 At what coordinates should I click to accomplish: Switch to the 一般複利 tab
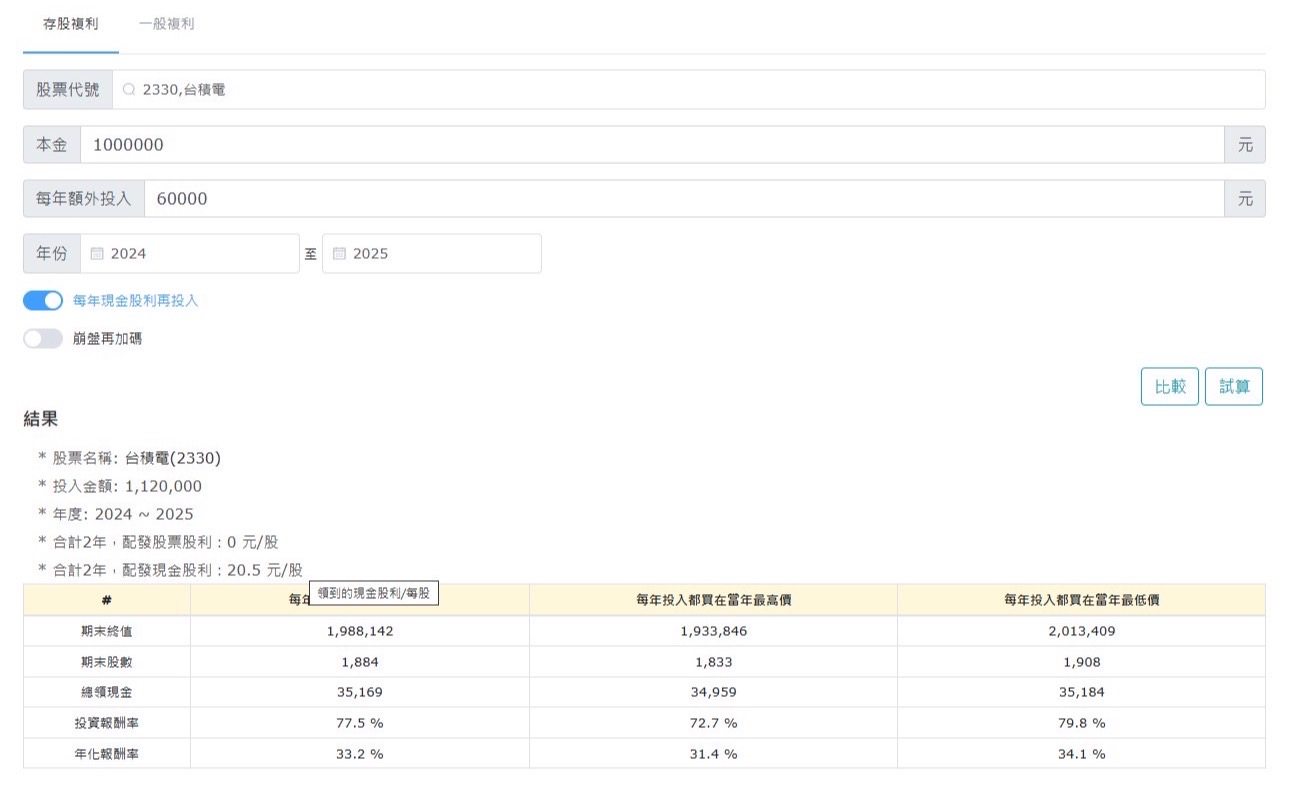click(167, 24)
